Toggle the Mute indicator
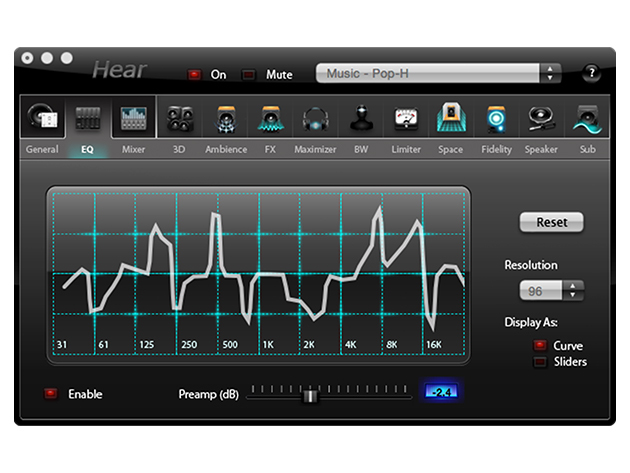 [249, 74]
